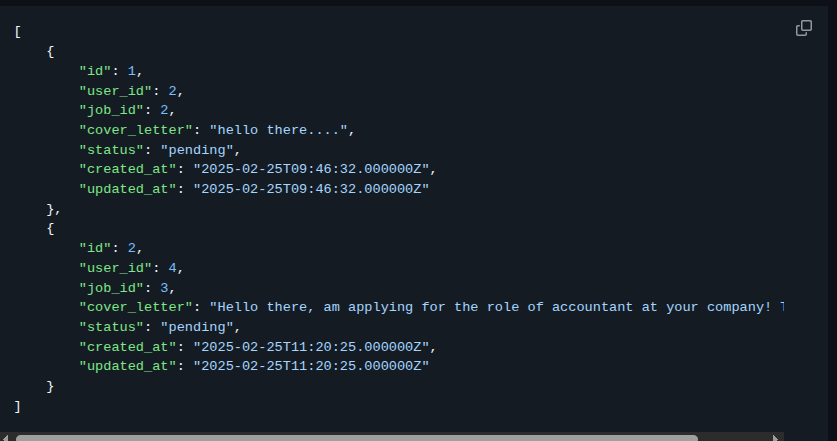Click the created_at timestamp 11:20:25
The image size is (837, 441).
(x=311, y=347)
